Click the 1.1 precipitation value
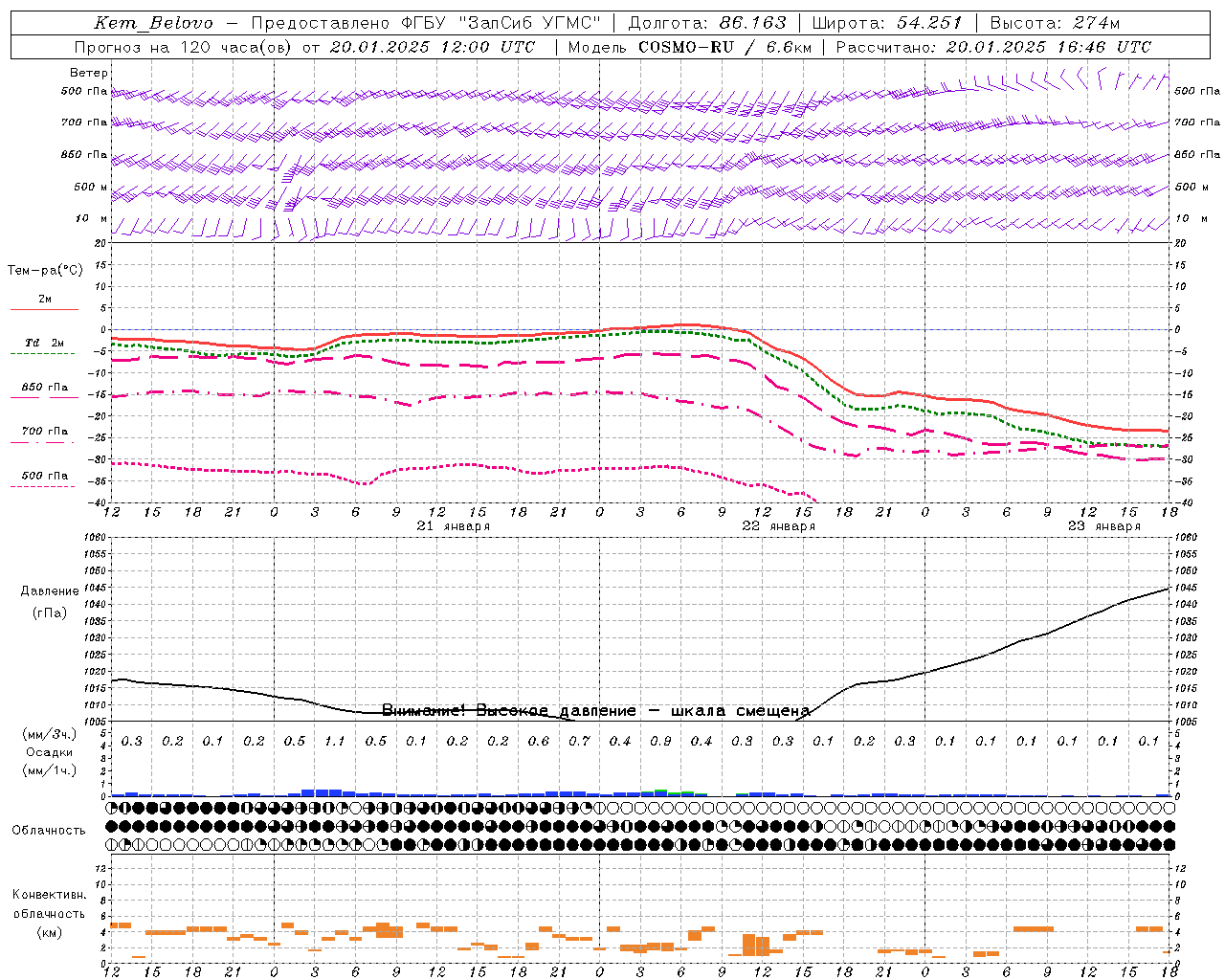The height and width of the screenshot is (980, 1225). coord(335,741)
